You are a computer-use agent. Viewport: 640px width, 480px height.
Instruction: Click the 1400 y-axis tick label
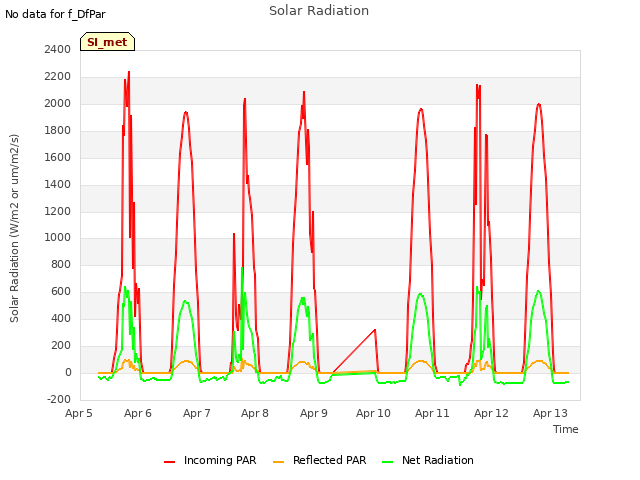point(58,184)
